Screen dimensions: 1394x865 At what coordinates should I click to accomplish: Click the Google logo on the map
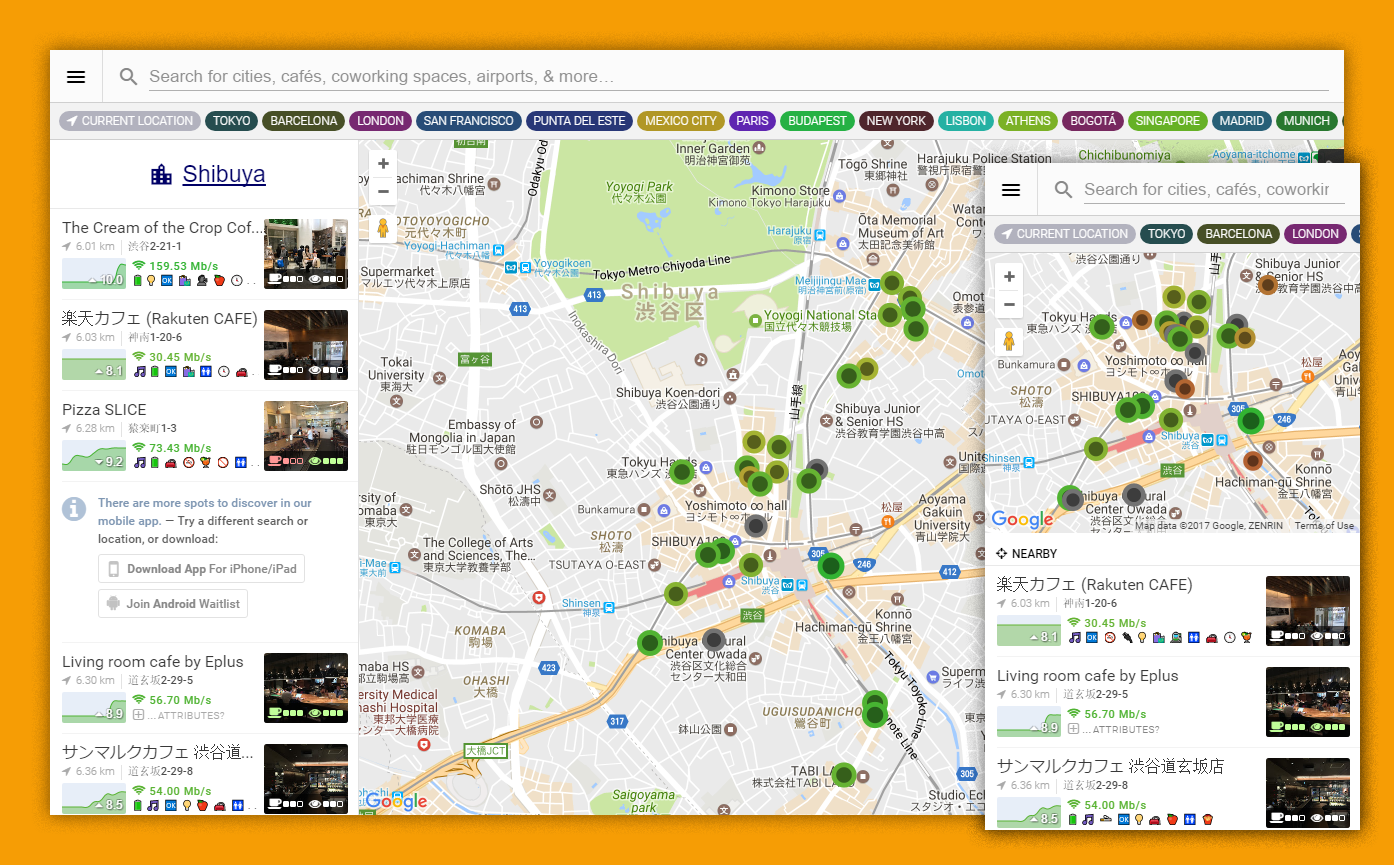pos(398,799)
